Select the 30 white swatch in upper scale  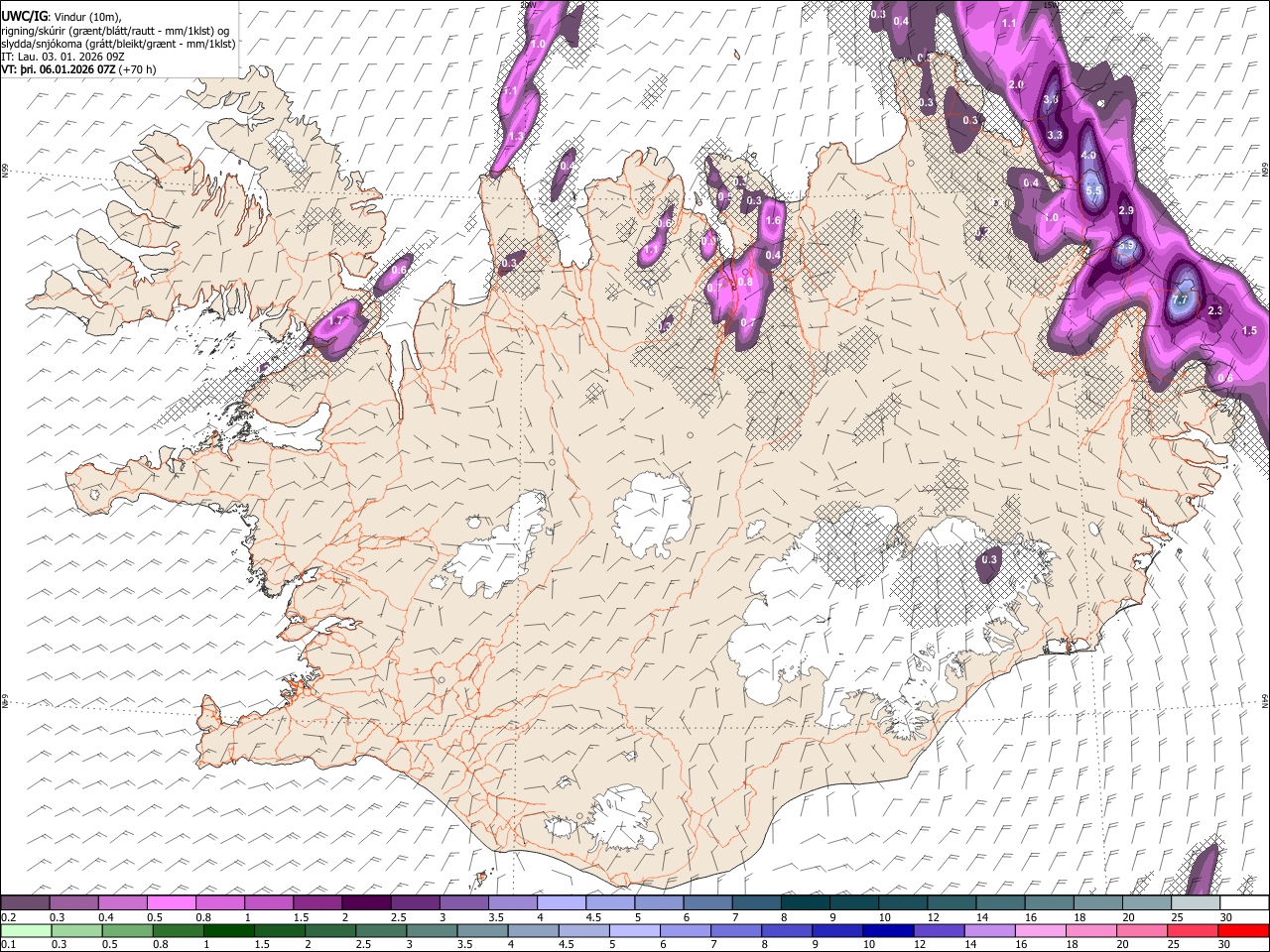point(1245,902)
